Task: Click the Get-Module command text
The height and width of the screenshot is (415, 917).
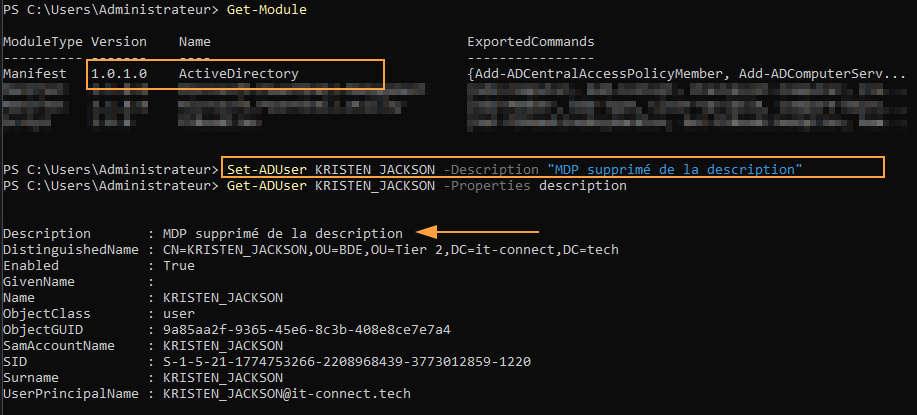Action: coord(264,9)
